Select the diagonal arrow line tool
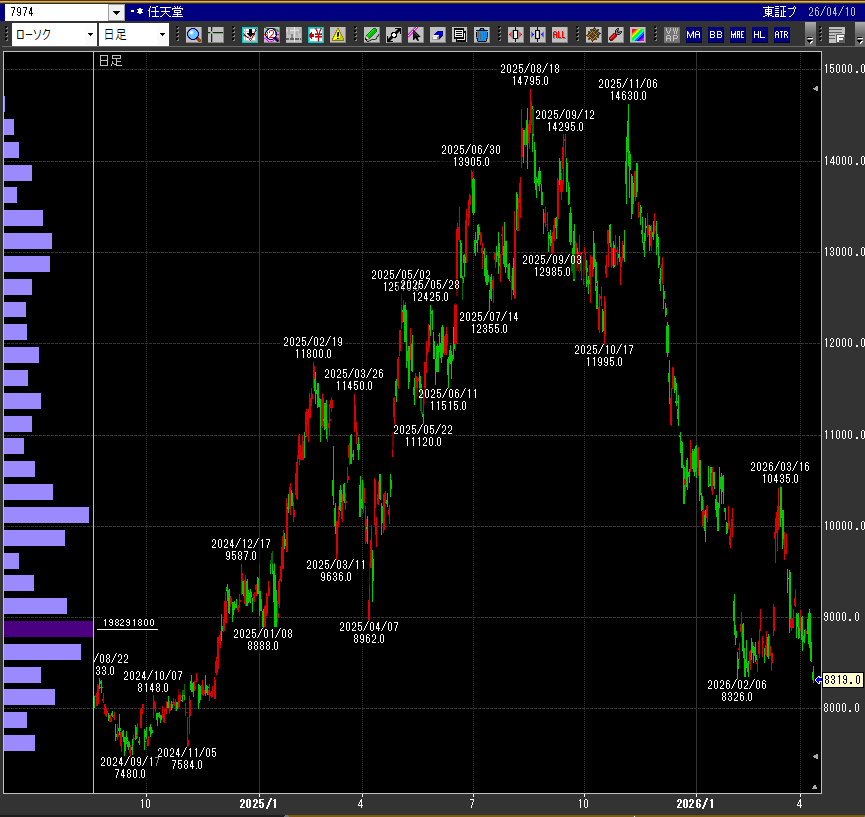 click(x=394, y=35)
